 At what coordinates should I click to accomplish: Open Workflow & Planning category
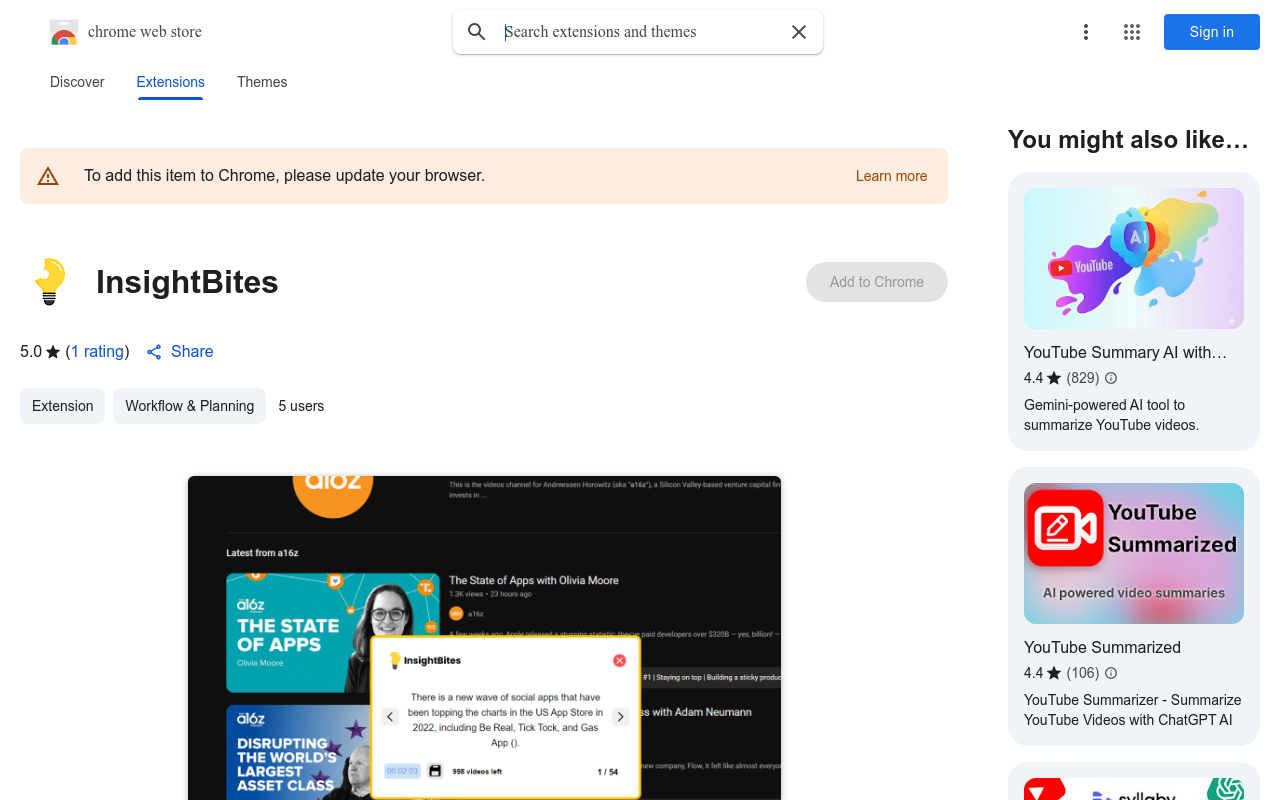tap(189, 406)
